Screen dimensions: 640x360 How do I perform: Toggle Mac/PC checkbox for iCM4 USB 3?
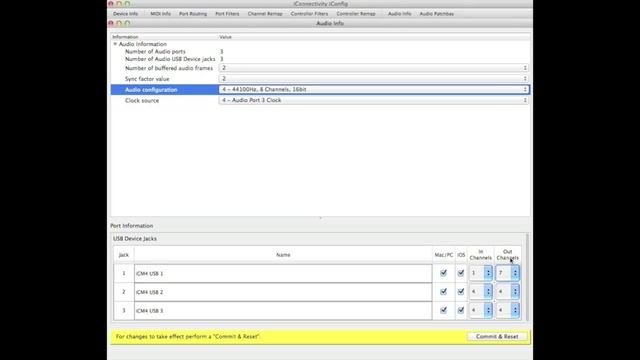(443, 311)
